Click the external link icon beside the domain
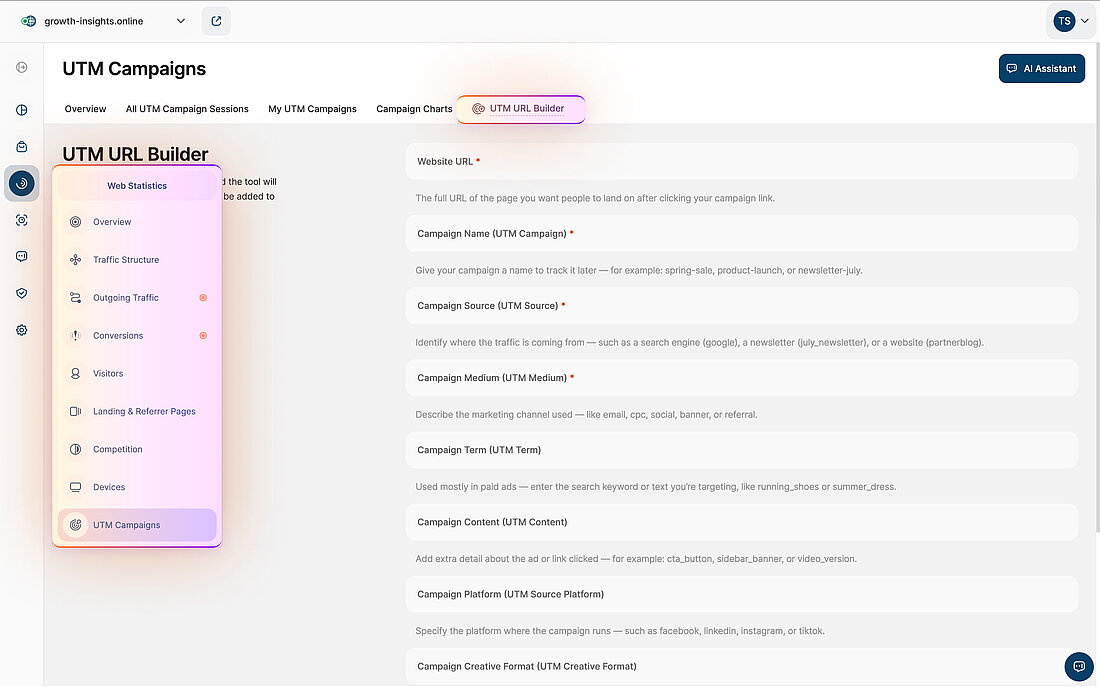This screenshot has height=687, width=1100. (x=216, y=20)
